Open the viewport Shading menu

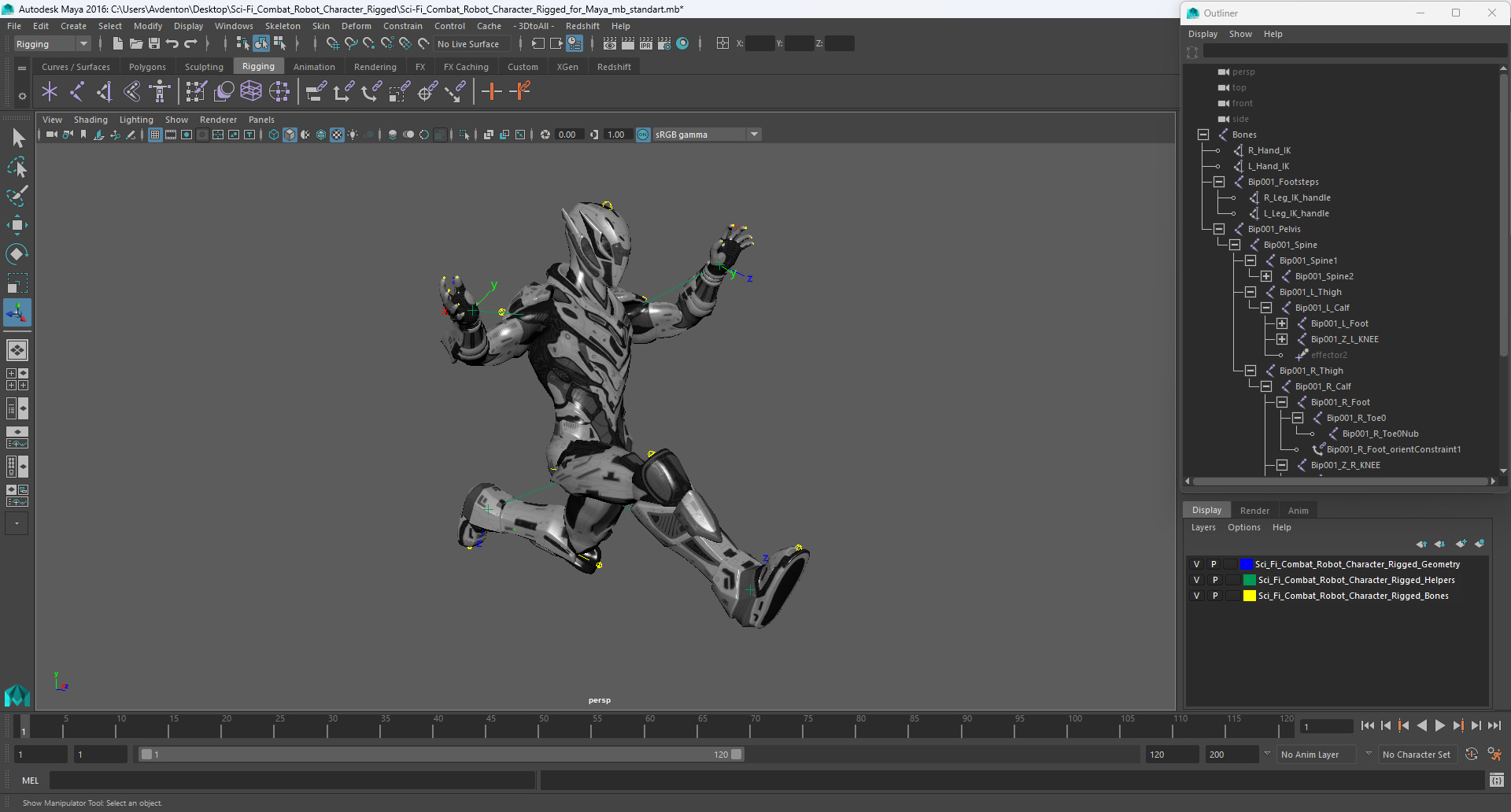pos(91,120)
